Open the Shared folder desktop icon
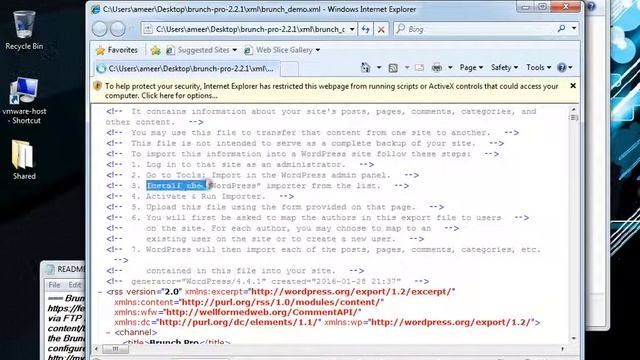The image size is (640, 360). (24, 160)
